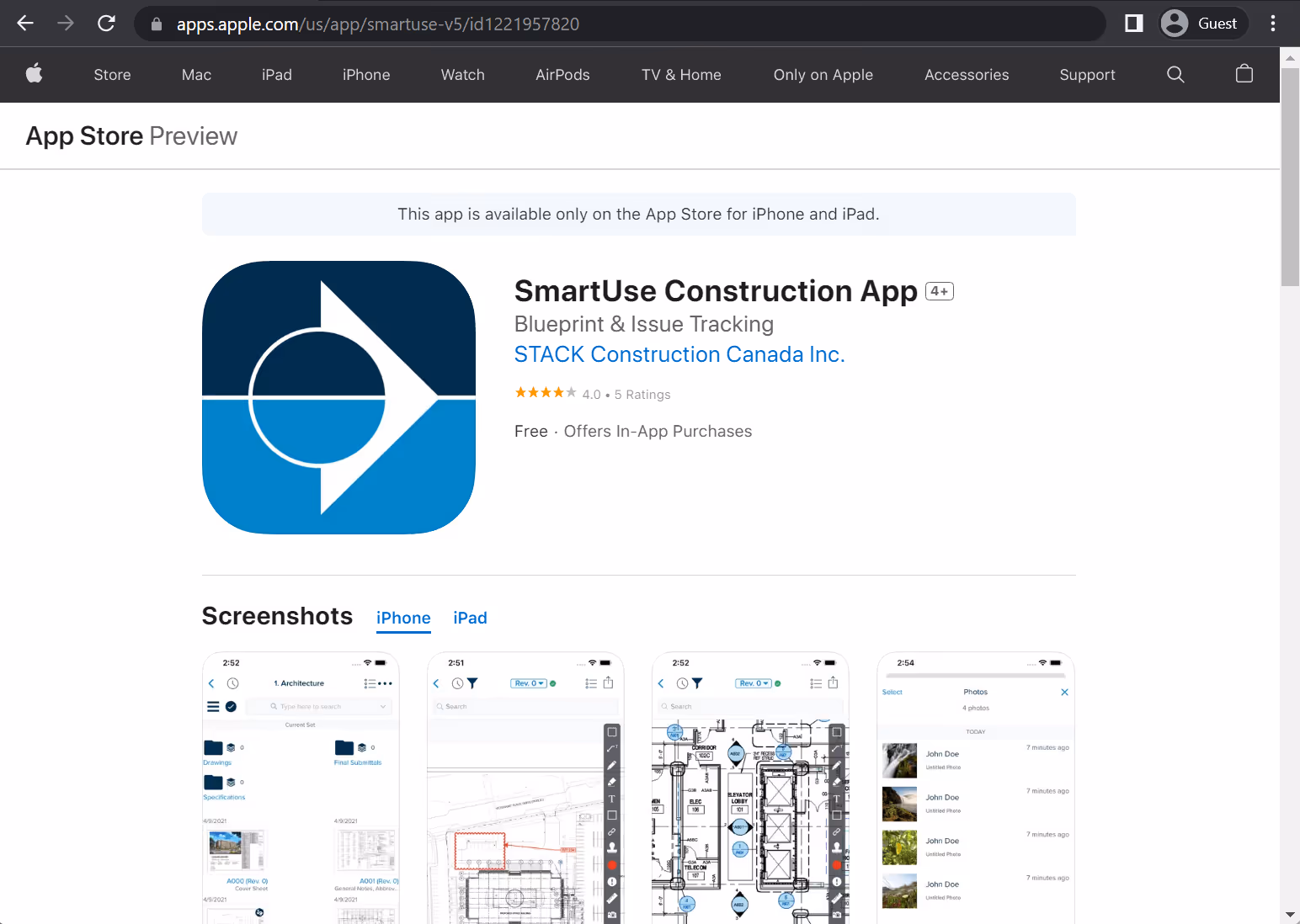Image resolution: width=1300 pixels, height=924 pixels.
Task: Click the 4+ age rating badge
Action: (940, 291)
